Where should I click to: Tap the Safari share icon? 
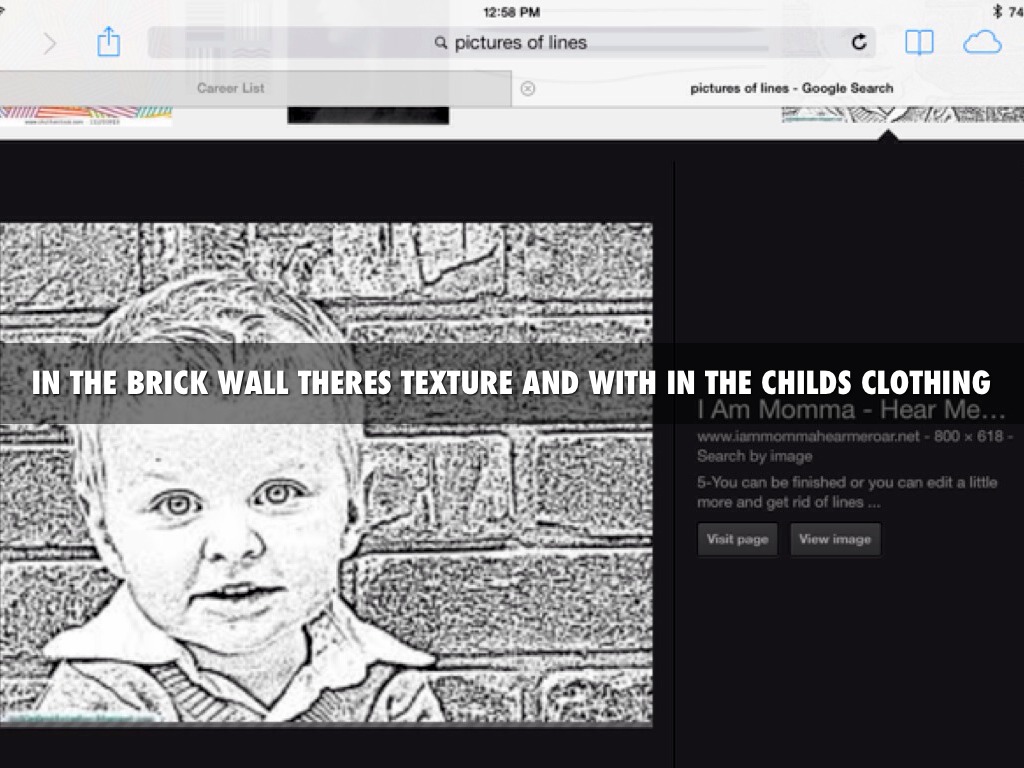coord(108,42)
